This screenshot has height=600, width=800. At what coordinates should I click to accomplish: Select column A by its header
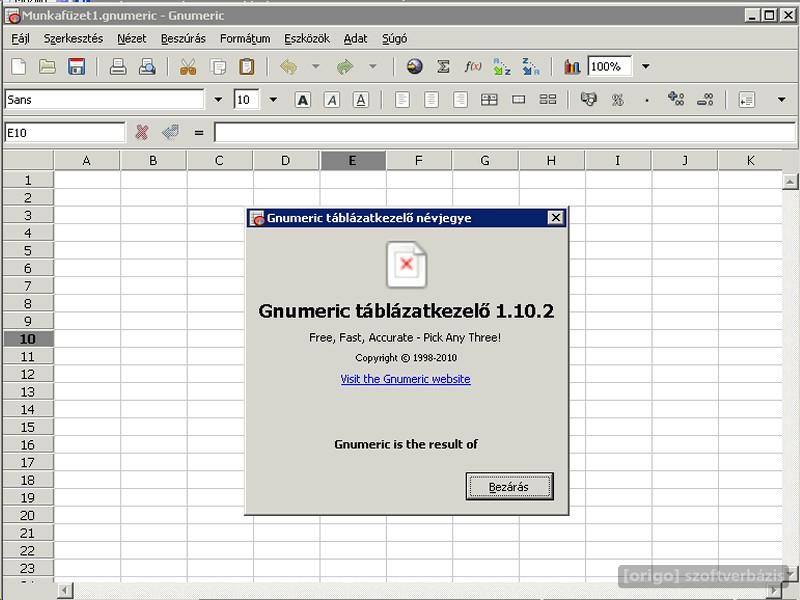click(x=87, y=161)
